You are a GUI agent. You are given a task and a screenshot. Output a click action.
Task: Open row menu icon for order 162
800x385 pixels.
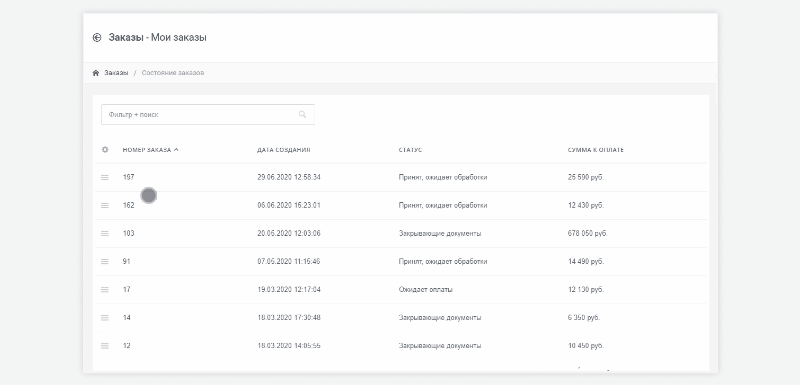point(105,206)
